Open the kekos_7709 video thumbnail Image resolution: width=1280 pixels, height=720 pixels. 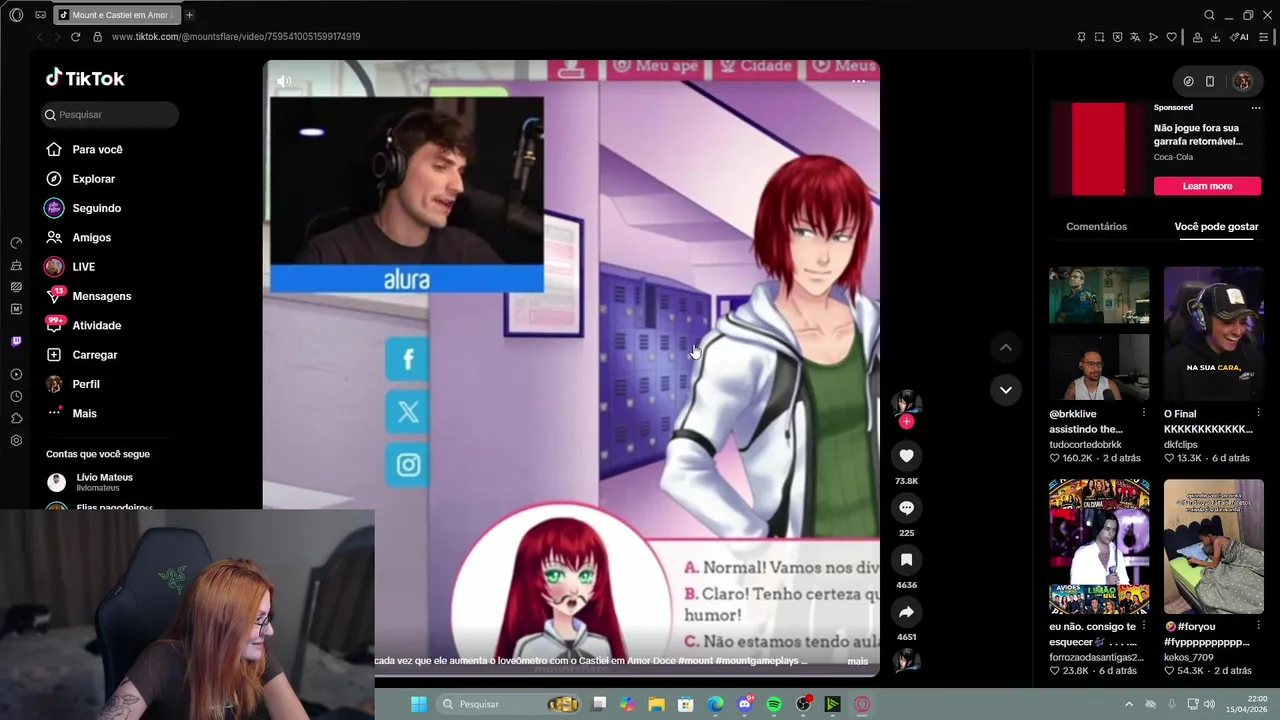click(1213, 546)
